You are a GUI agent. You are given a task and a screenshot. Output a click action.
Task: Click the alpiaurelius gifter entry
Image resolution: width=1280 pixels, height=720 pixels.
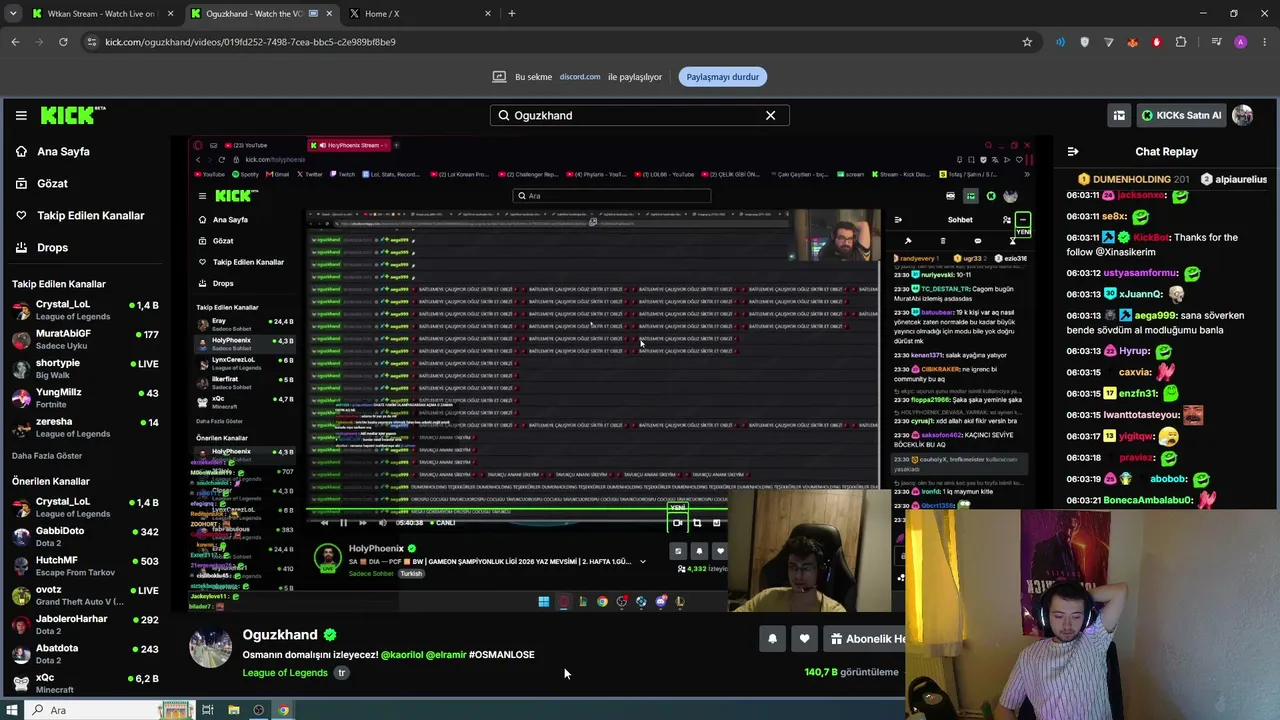(1233, 180)
